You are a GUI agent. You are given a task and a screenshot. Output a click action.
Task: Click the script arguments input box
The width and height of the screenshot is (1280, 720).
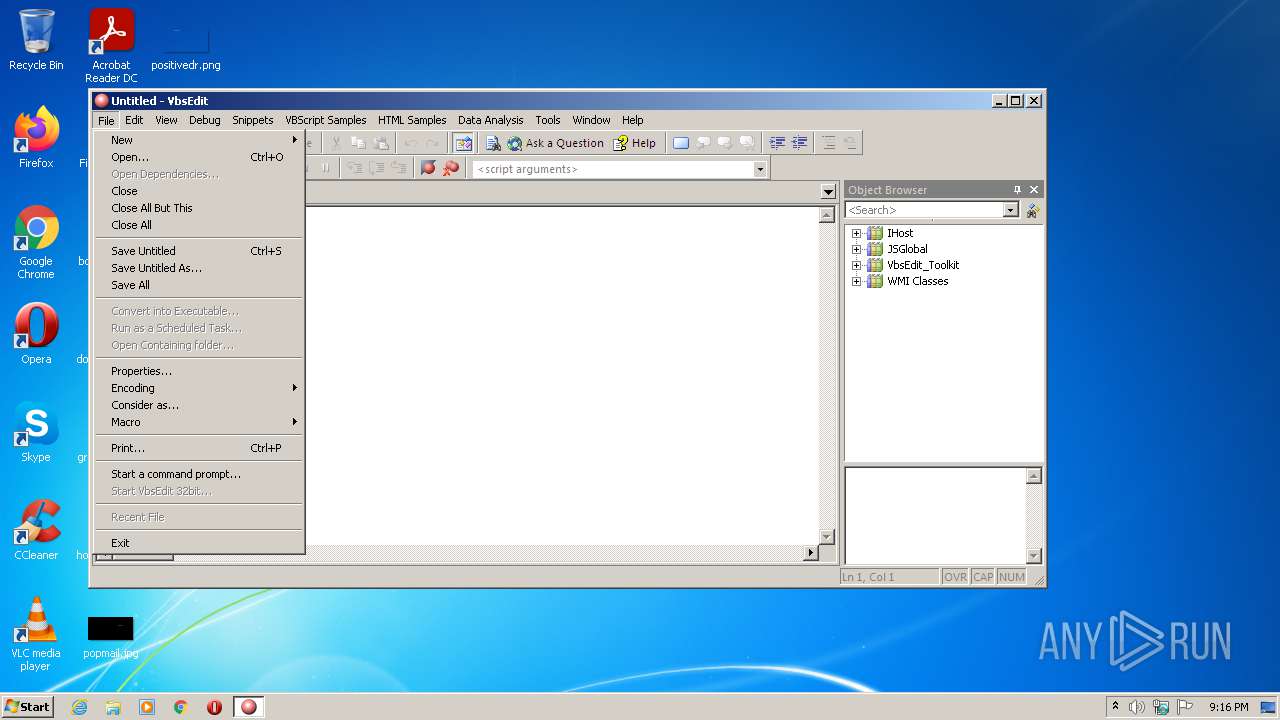click(x=613, y=169)
